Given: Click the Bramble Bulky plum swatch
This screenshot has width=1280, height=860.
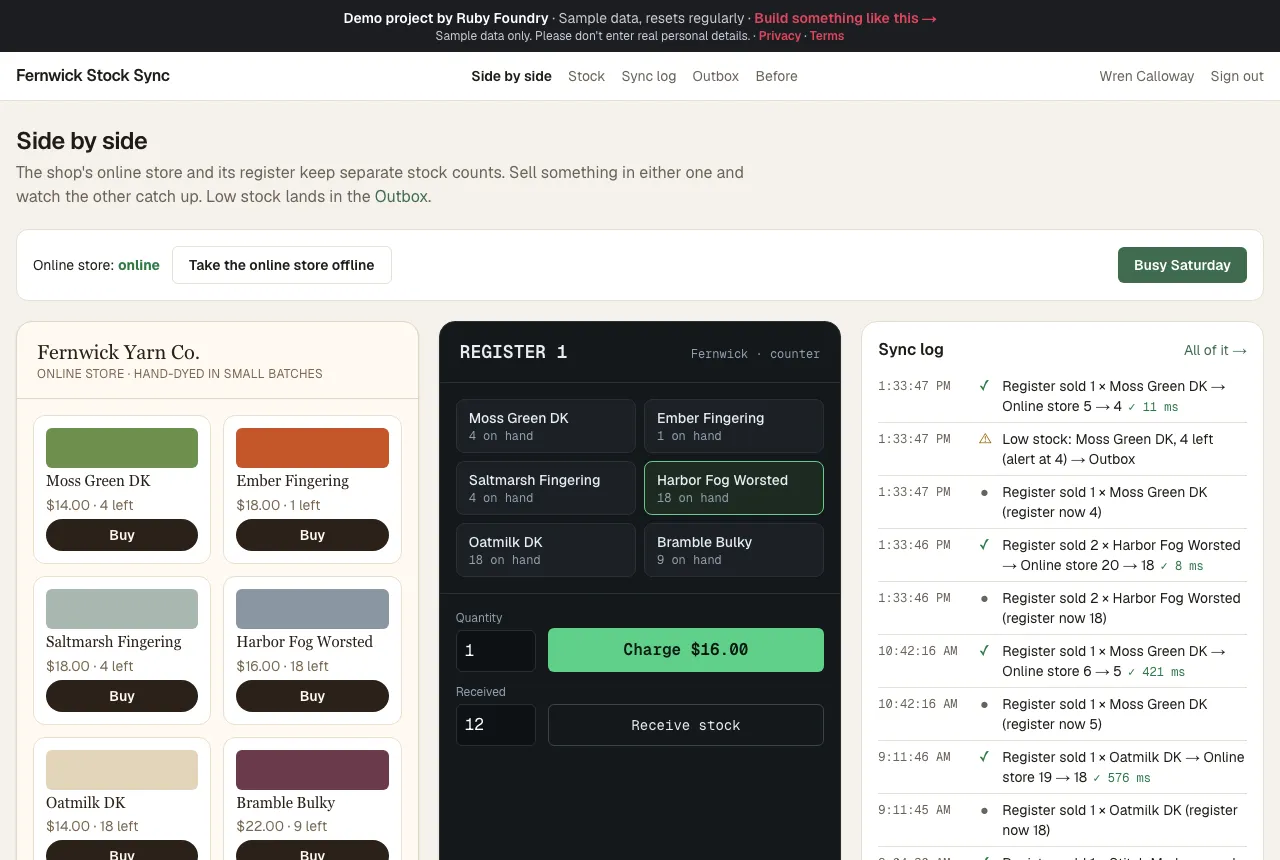Looking at the screenshot, I should [x=312, y=770].
